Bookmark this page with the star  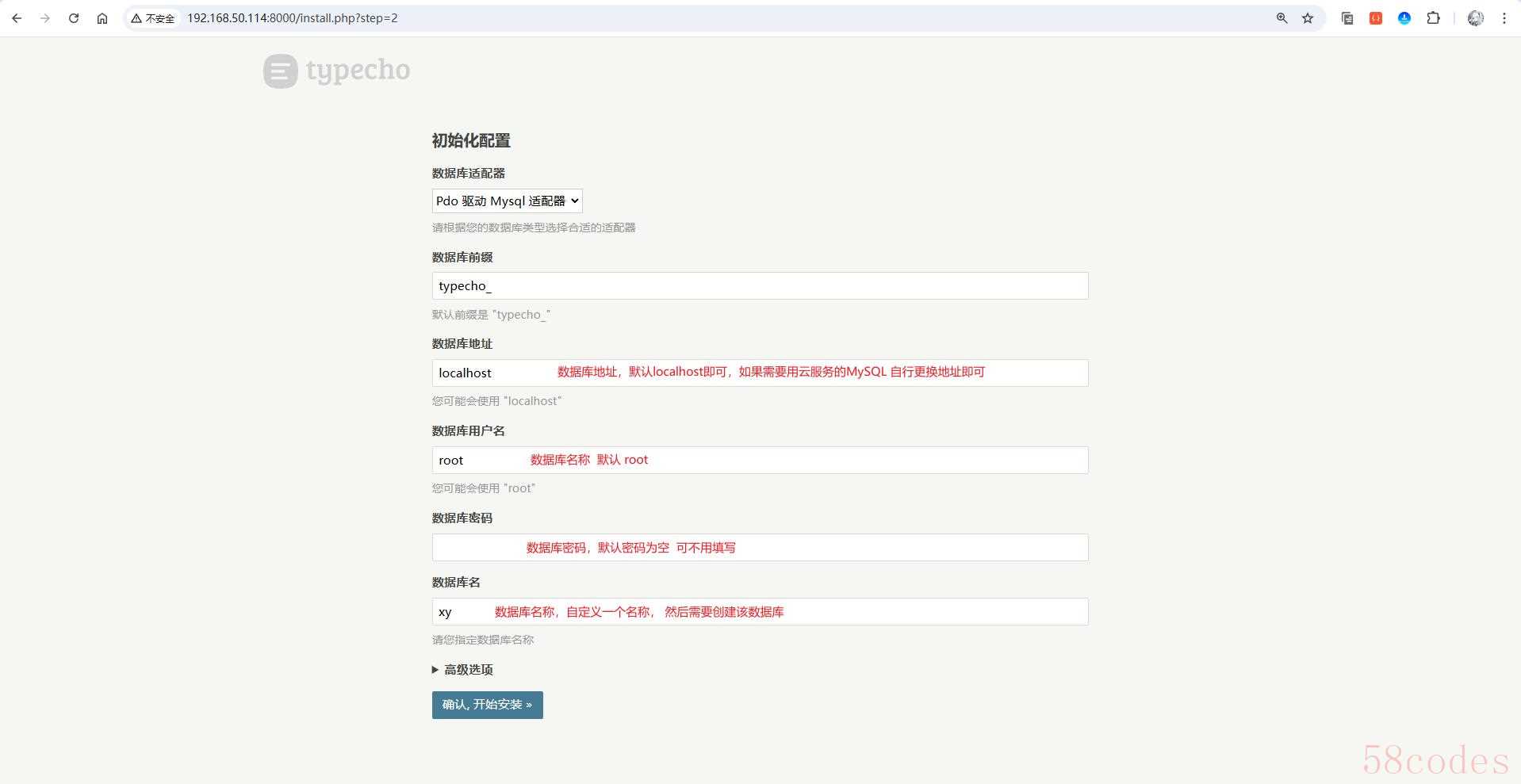pos(1308,18)
